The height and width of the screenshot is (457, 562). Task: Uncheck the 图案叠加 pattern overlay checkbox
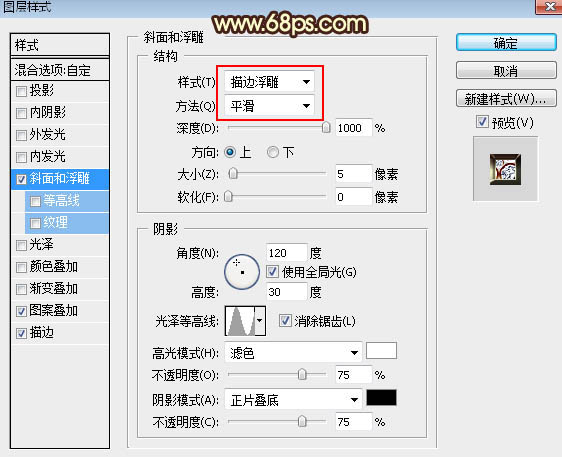pos(21,311)
